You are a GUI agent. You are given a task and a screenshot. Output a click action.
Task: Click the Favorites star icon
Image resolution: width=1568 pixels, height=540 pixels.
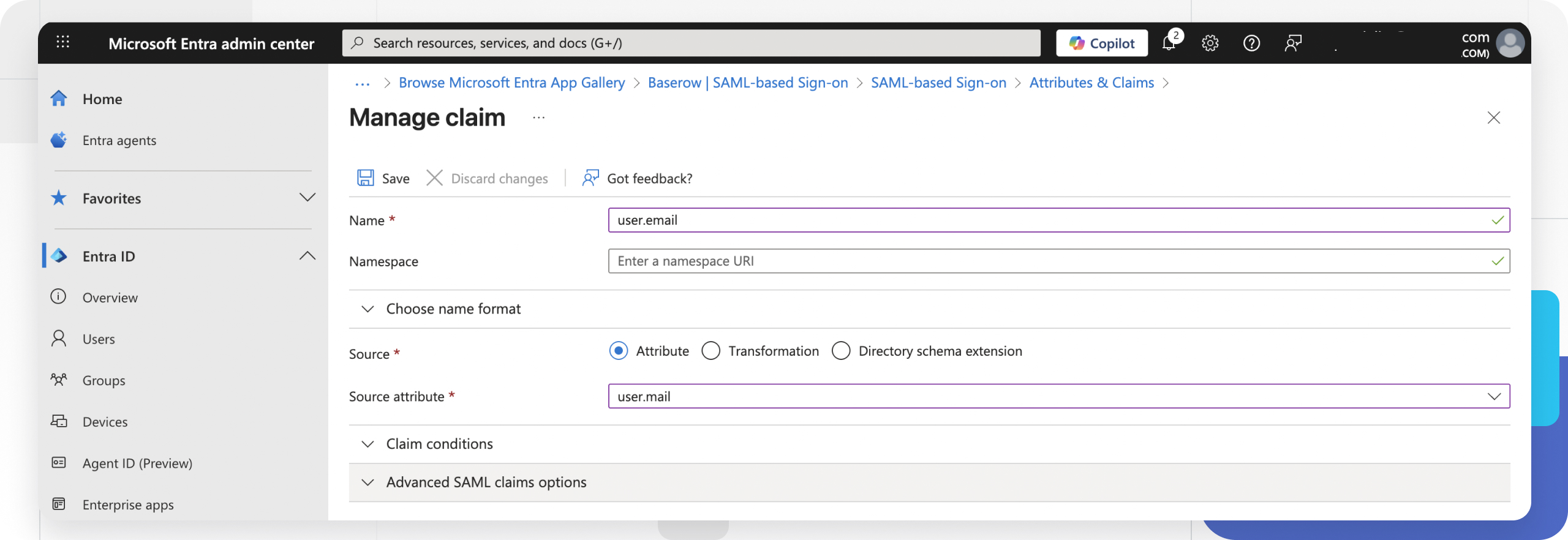59,198
